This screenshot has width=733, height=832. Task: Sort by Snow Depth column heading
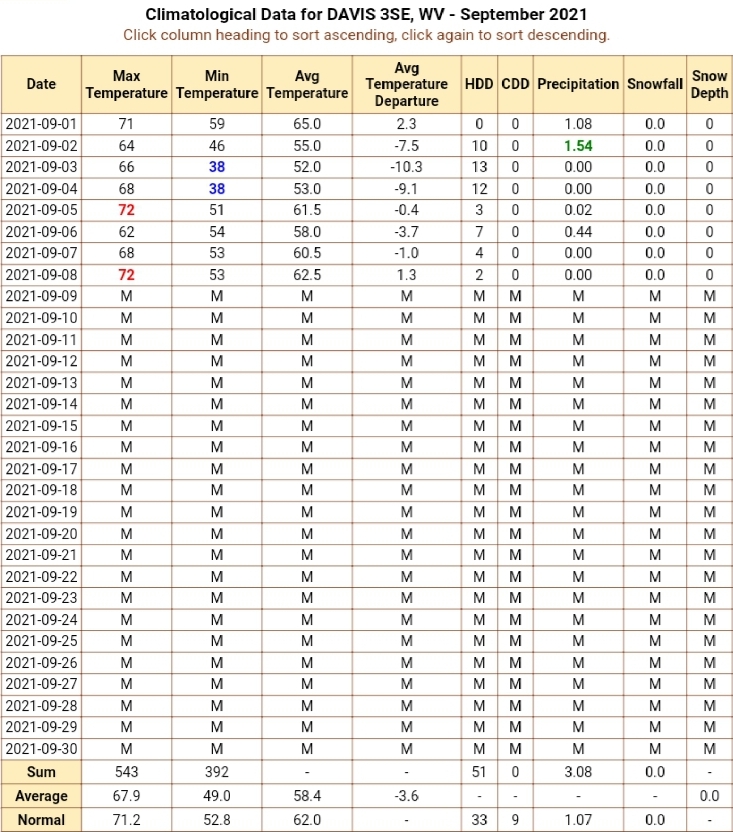coord(710,84)
